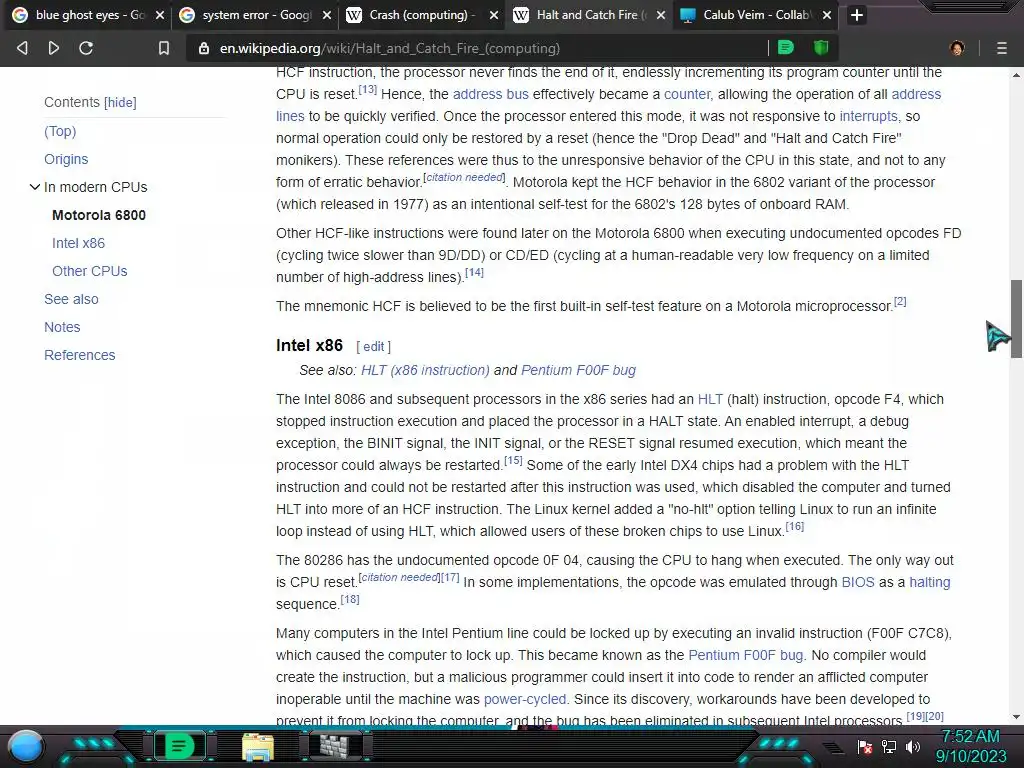The width and height of the screenshot is (1024, 768).
Task: Open the browser hamburger menu
Action: click(1002, 48)
